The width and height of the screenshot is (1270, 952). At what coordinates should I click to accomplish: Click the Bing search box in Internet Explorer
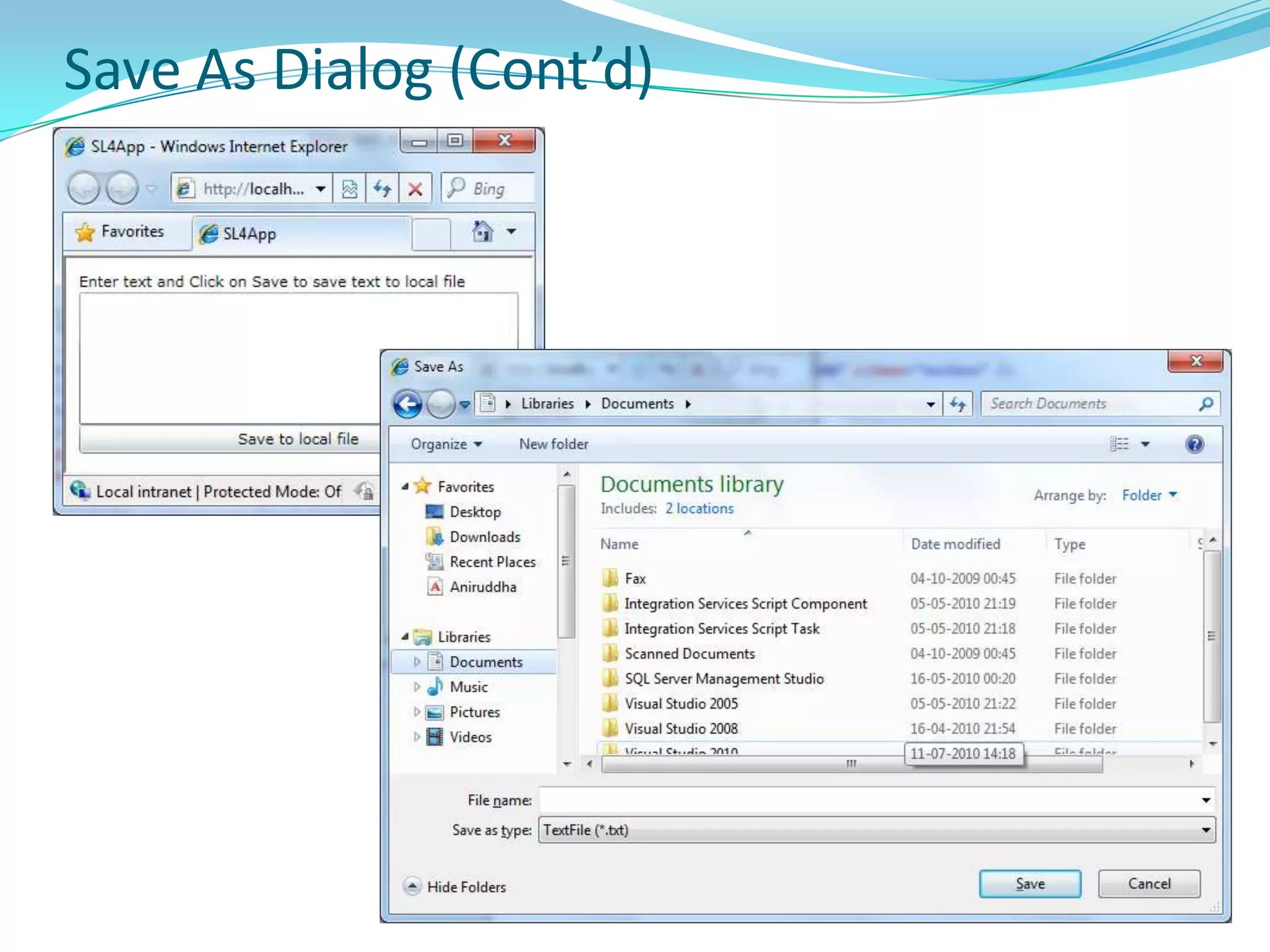click(x=488, y=188)
